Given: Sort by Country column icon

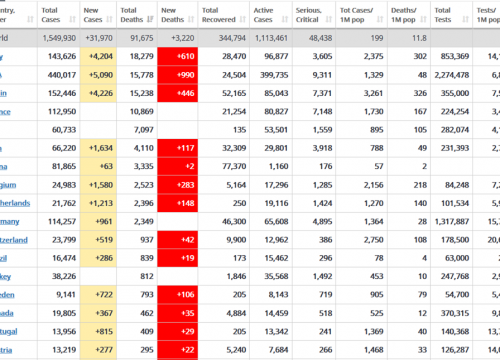Looking at the screenshot, I should coord(30,19).
